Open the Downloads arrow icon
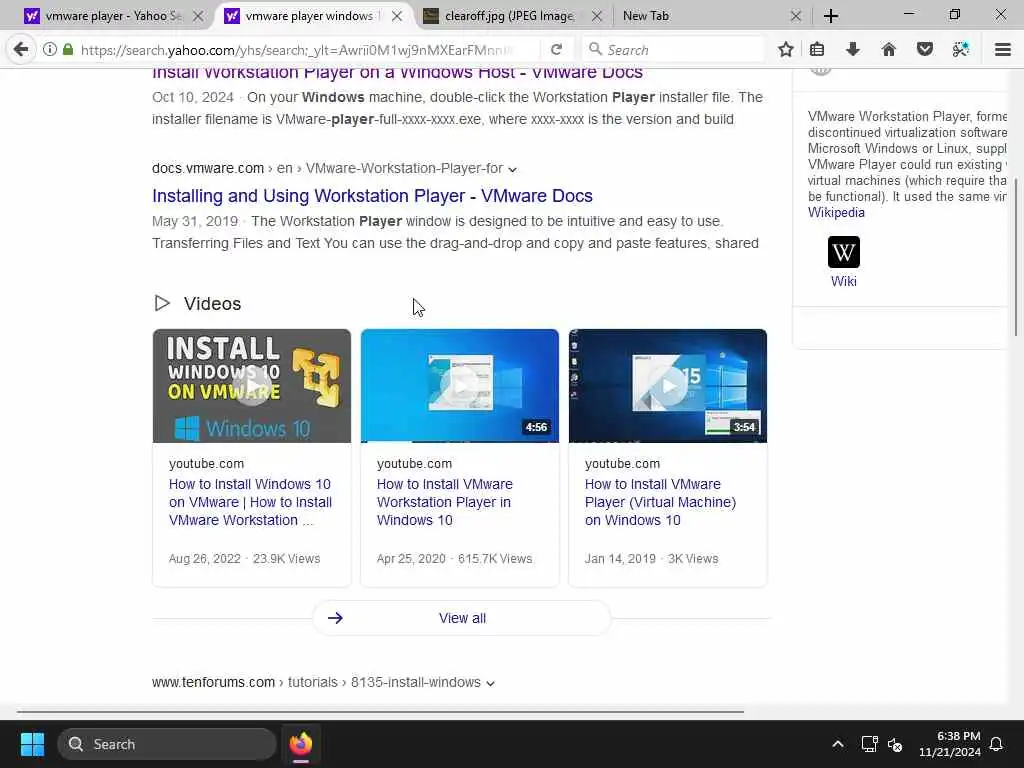 click(x=852, y=49)
